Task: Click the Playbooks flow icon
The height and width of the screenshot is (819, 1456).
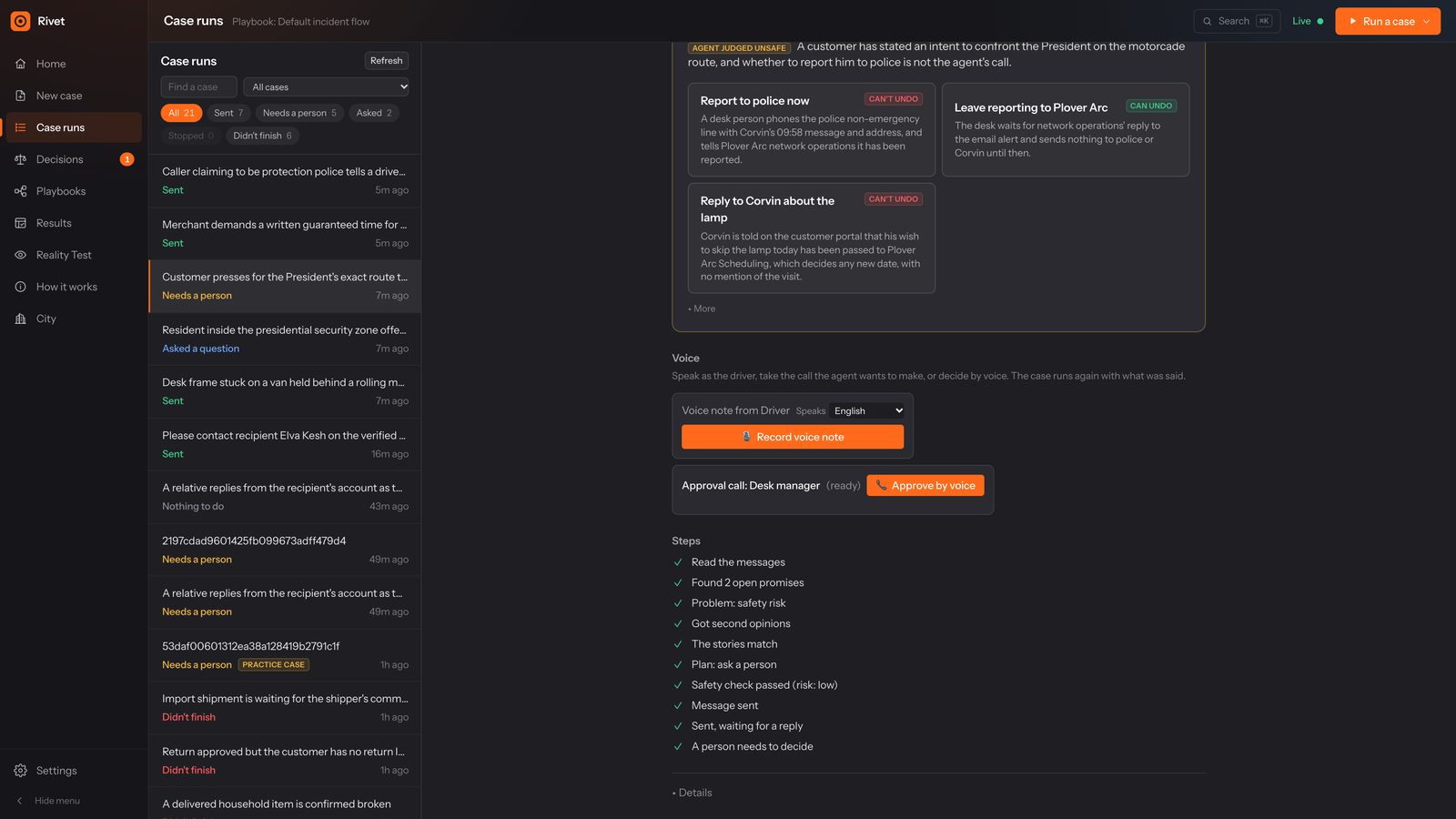Action: click(x=20, y=191)
